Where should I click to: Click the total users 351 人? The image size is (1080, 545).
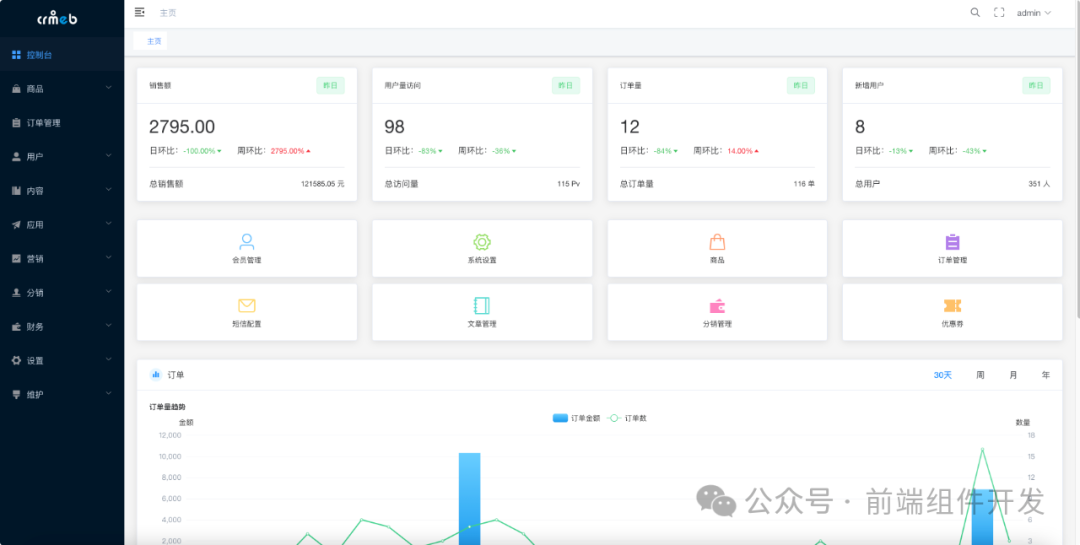coord(1039,184)
